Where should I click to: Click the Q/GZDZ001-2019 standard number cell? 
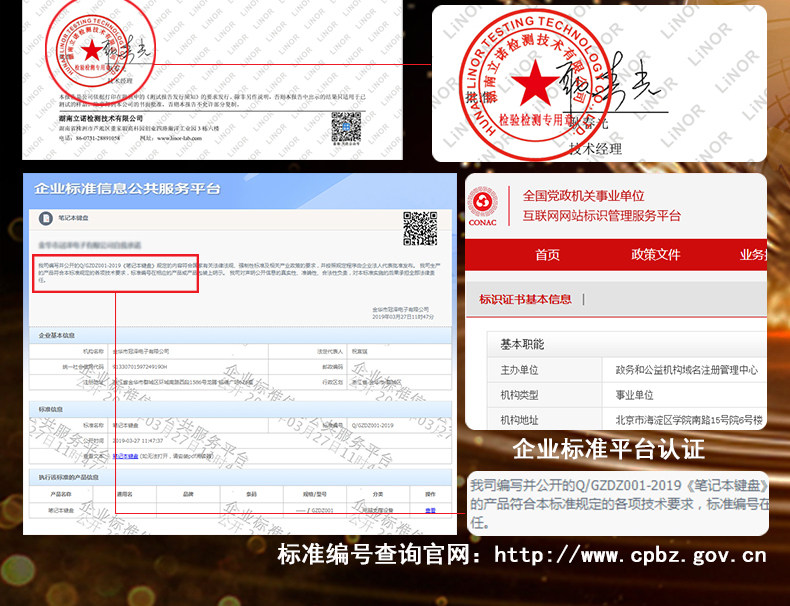pos(373,426)
